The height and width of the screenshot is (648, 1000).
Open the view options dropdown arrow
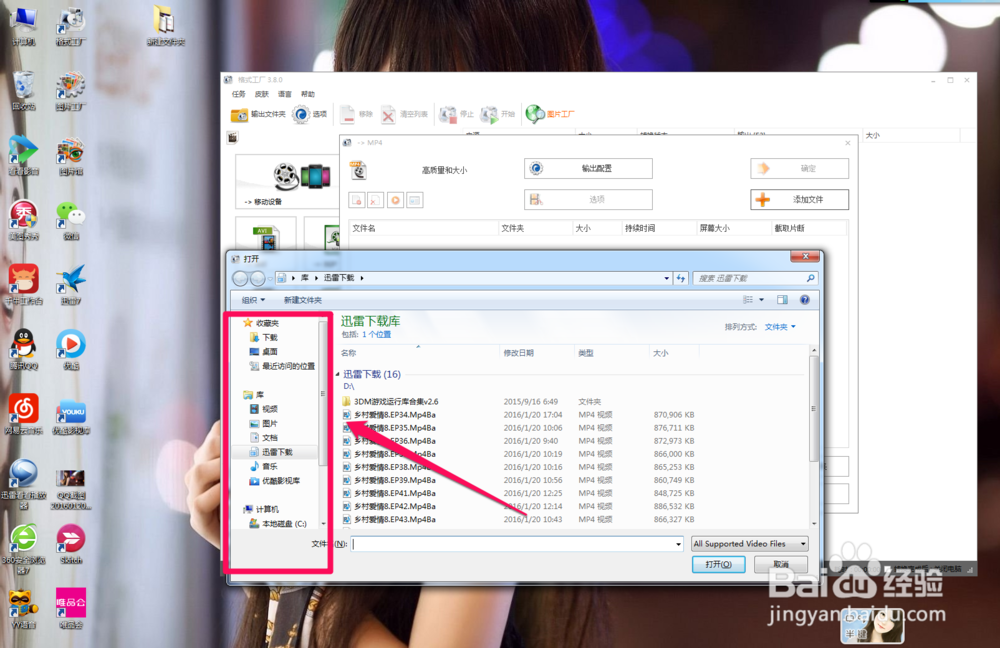point(761,300)
